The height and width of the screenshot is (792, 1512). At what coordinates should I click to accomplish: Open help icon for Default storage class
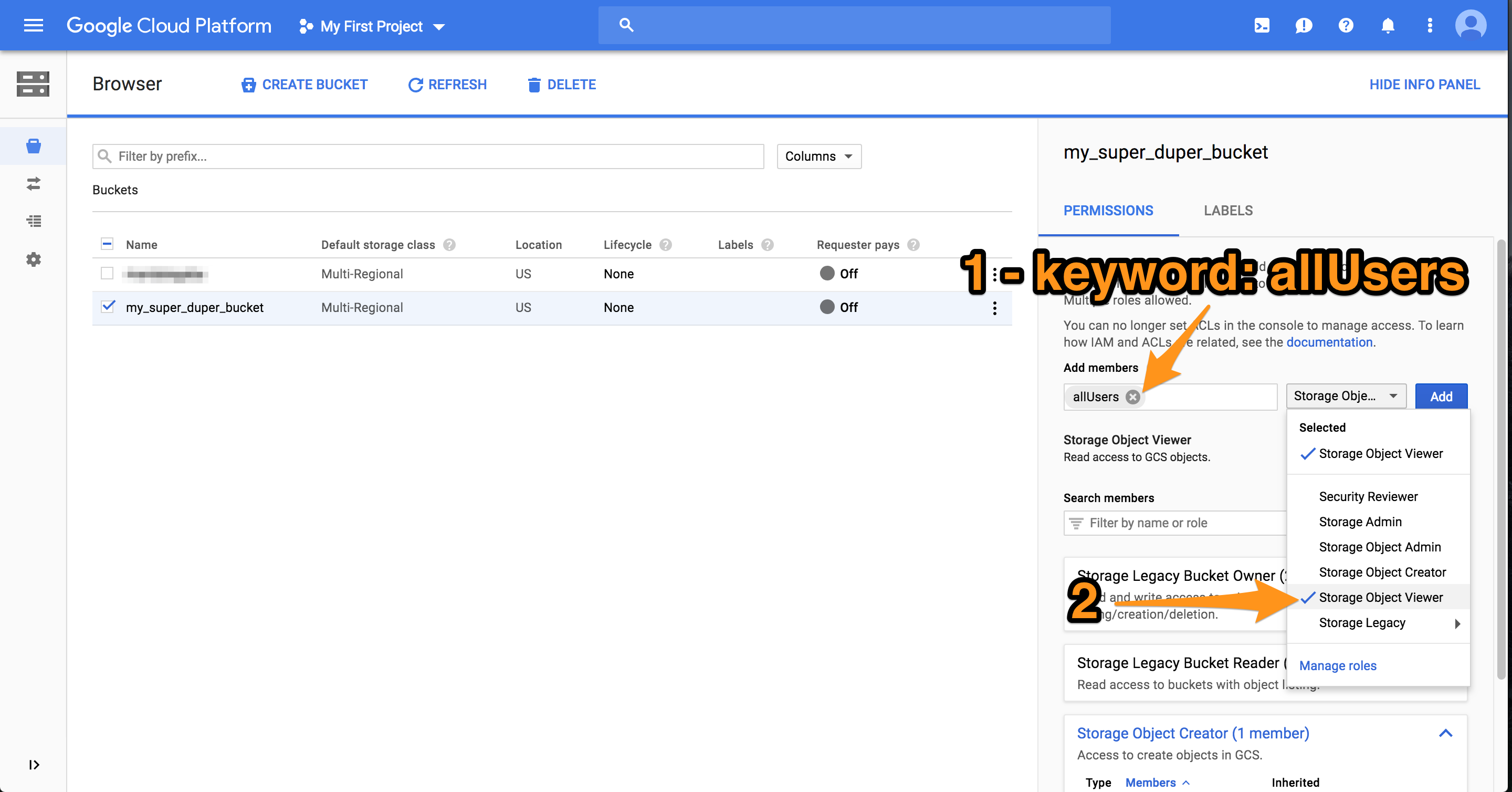(449, 245)
